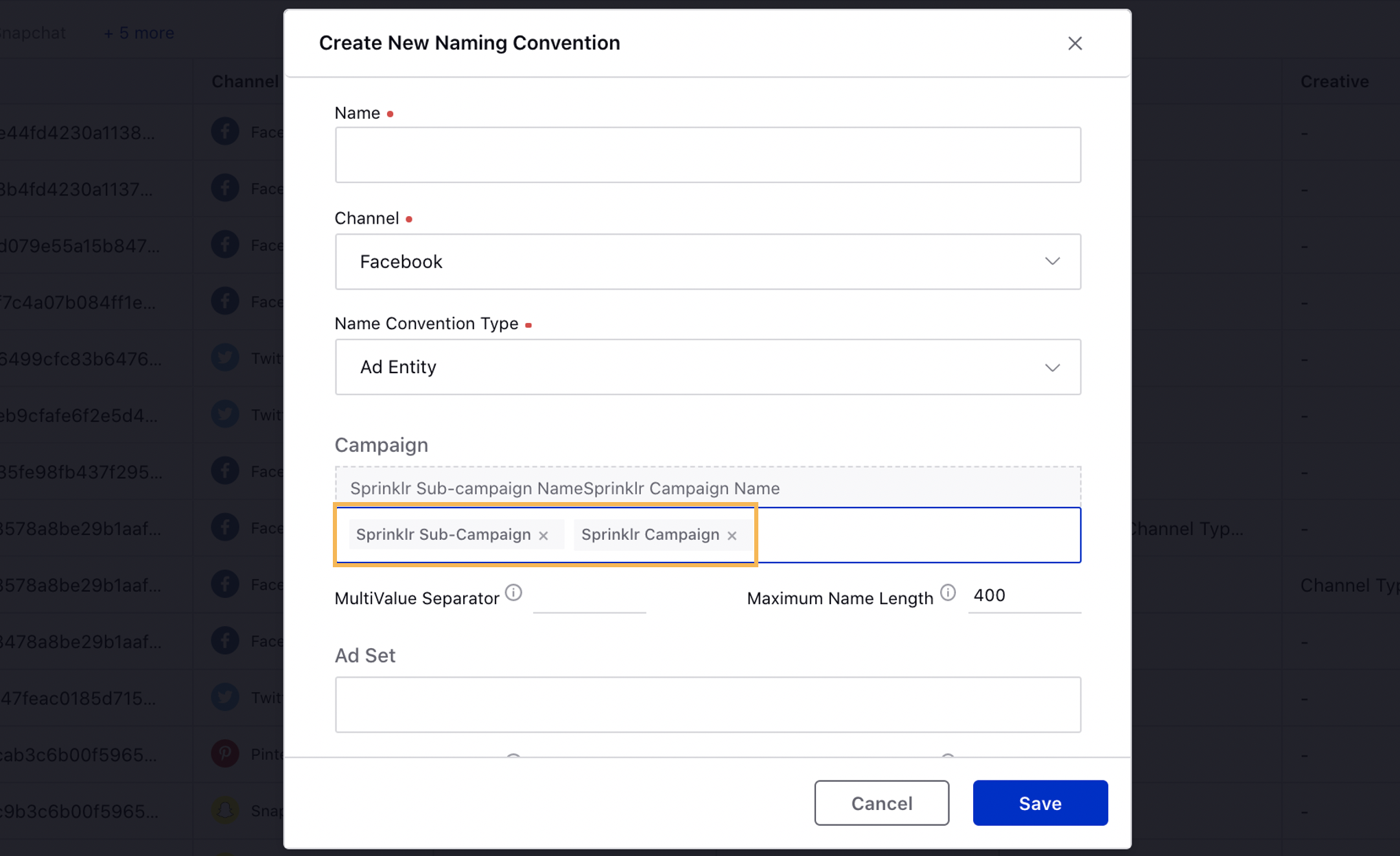Click the Facebook icon in the 7c4a07b084ff1e row
The height and width of the screenshot is (856, 1400).
225,301
